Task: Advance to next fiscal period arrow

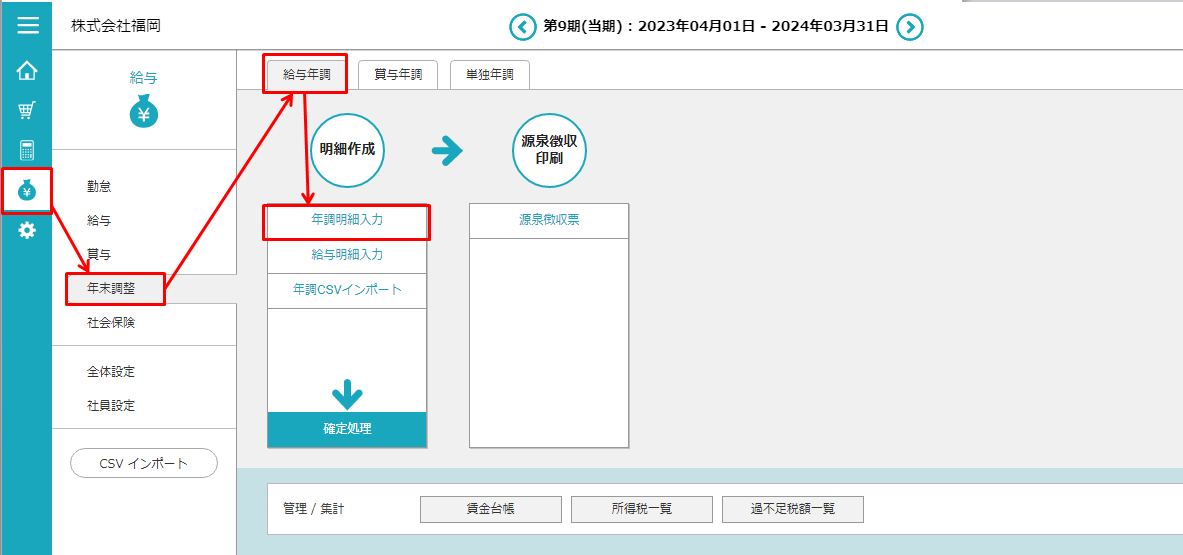Action: click(x=909, y=27)
